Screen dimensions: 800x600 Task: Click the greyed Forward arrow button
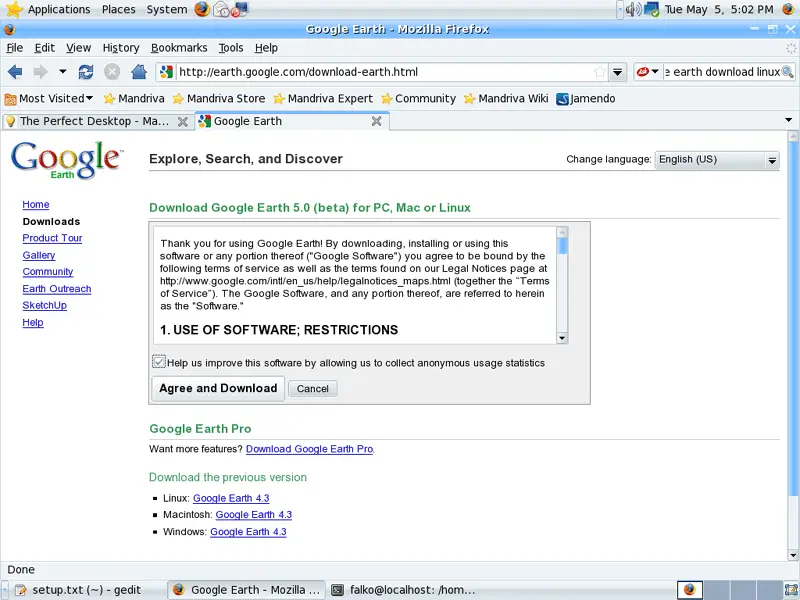click(40, 72)
